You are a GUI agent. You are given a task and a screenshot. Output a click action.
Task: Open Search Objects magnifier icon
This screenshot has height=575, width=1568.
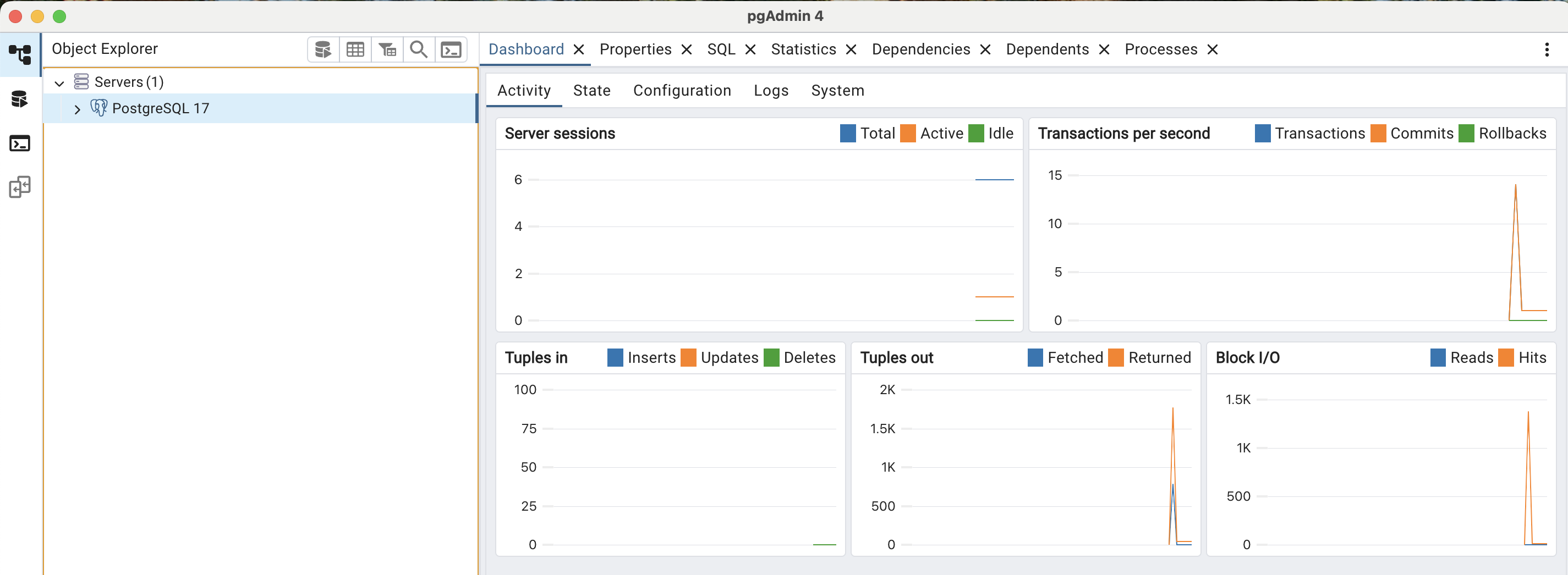419,49
